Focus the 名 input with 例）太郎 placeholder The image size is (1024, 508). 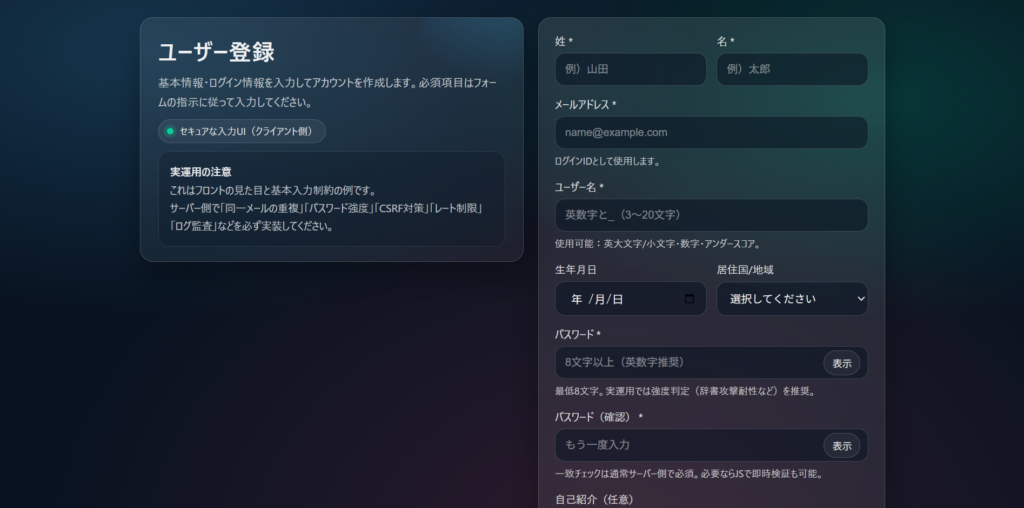[x=792, y=69]
